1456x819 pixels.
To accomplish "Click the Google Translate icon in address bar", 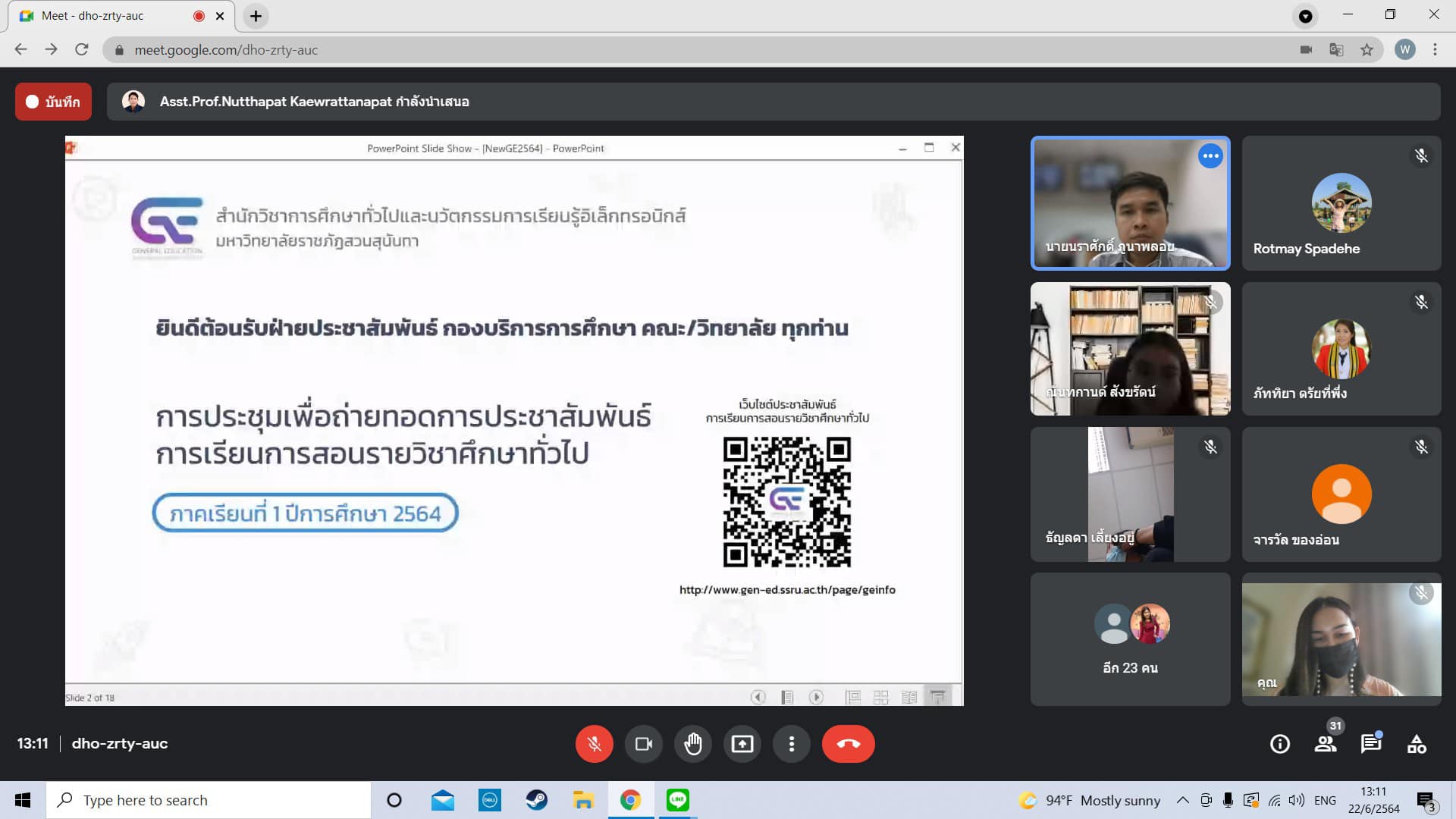I will pyautogui.click(x=1336, y=50).
